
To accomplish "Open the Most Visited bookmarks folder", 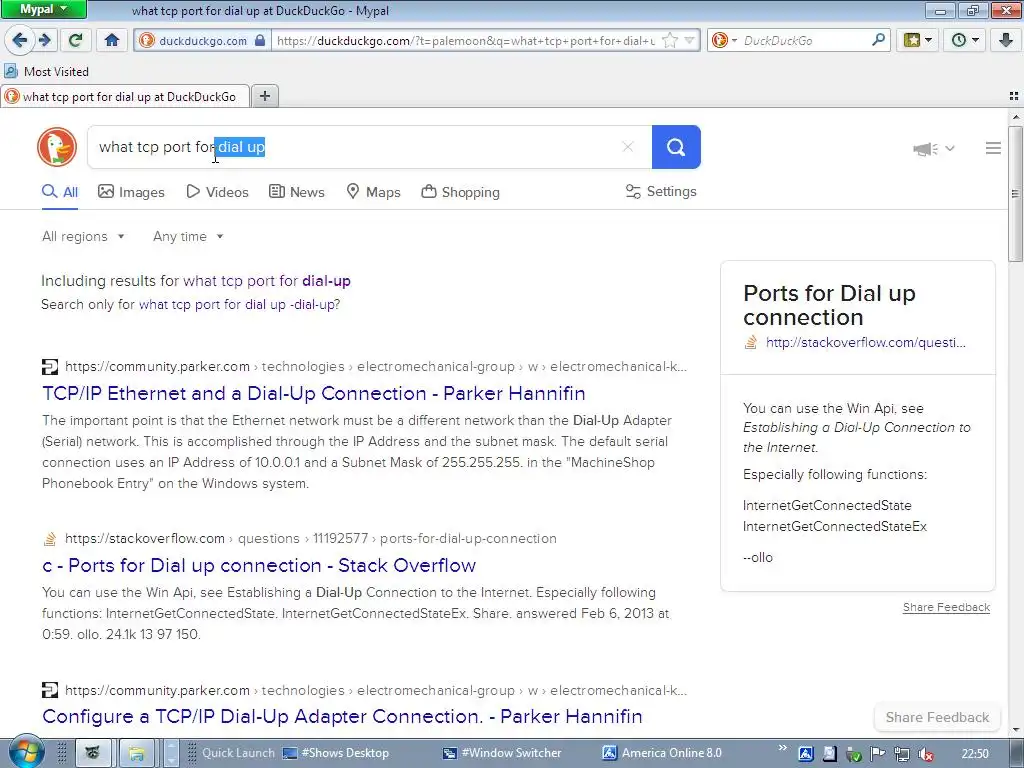I will coord(47,71).
